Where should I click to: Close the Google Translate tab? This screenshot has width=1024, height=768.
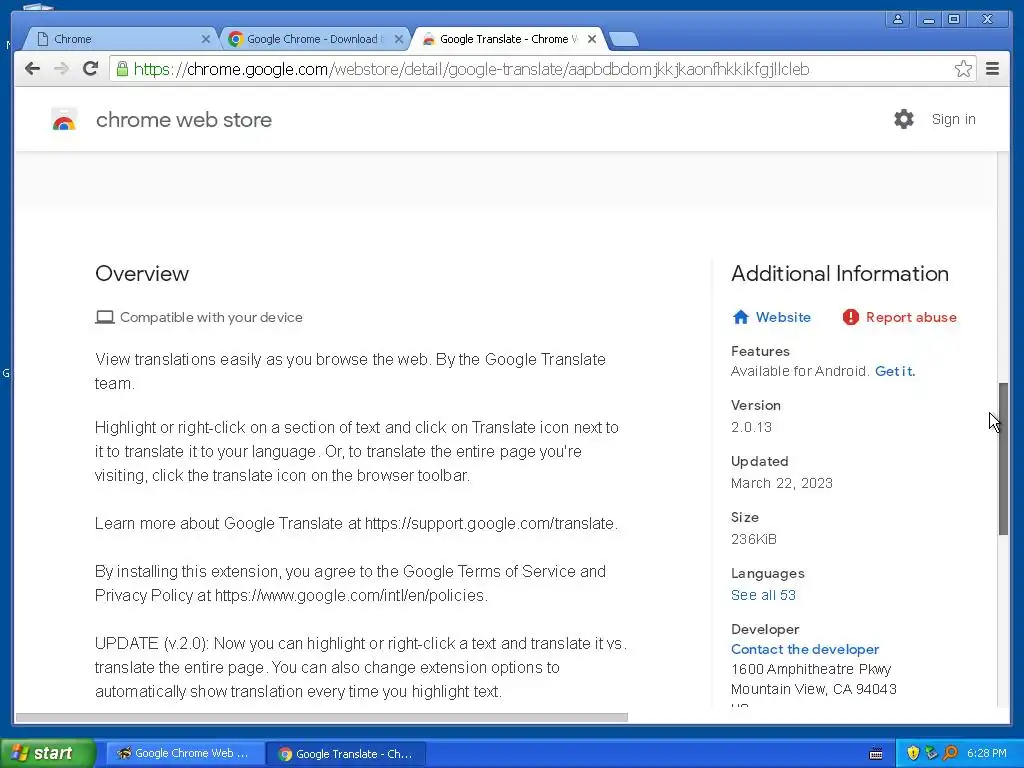click(x=592, y=39)
